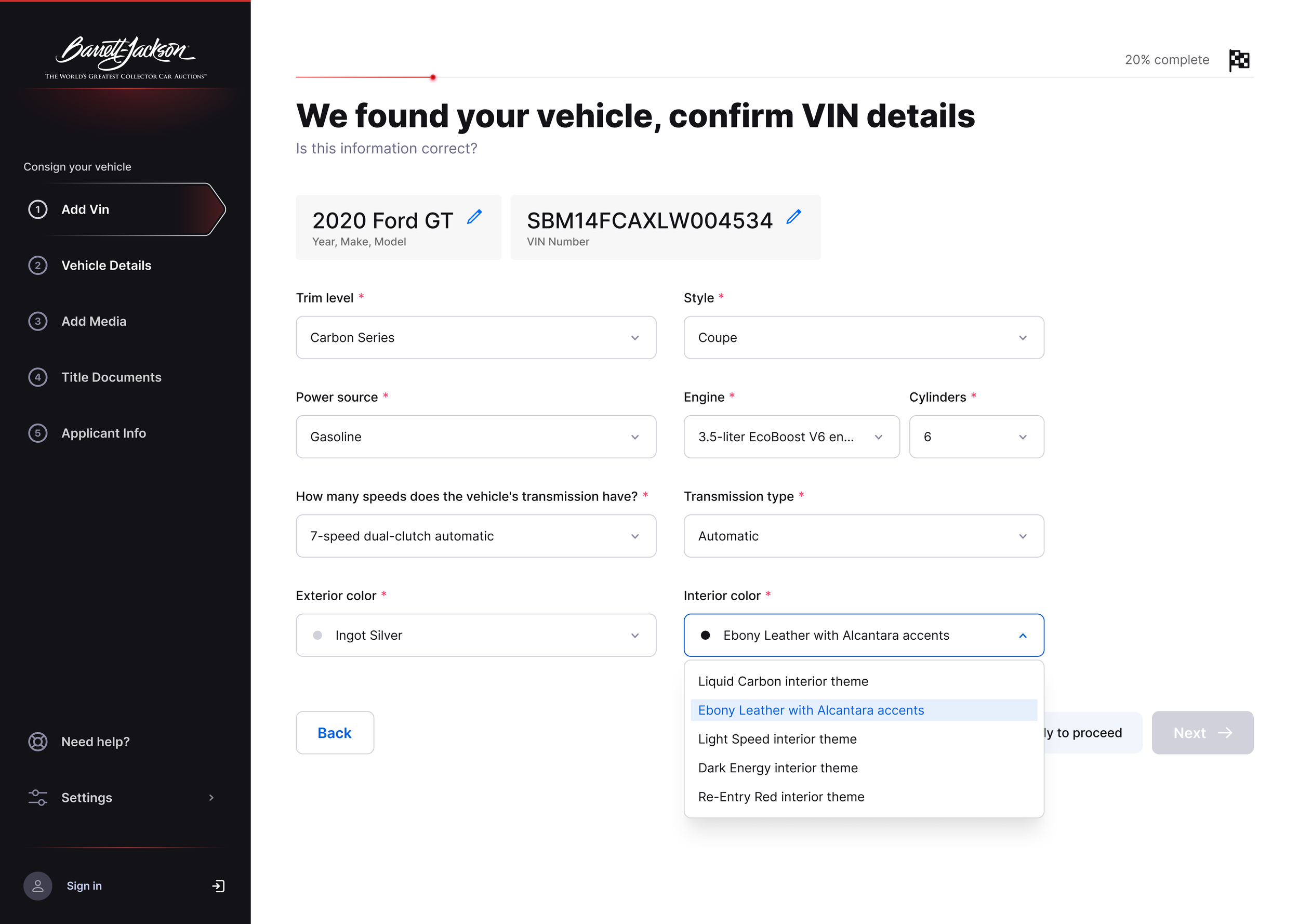Open Exterior color Ingot Silver dropdown
This screenshot has width=1299, height=924.
coord(476,635)
